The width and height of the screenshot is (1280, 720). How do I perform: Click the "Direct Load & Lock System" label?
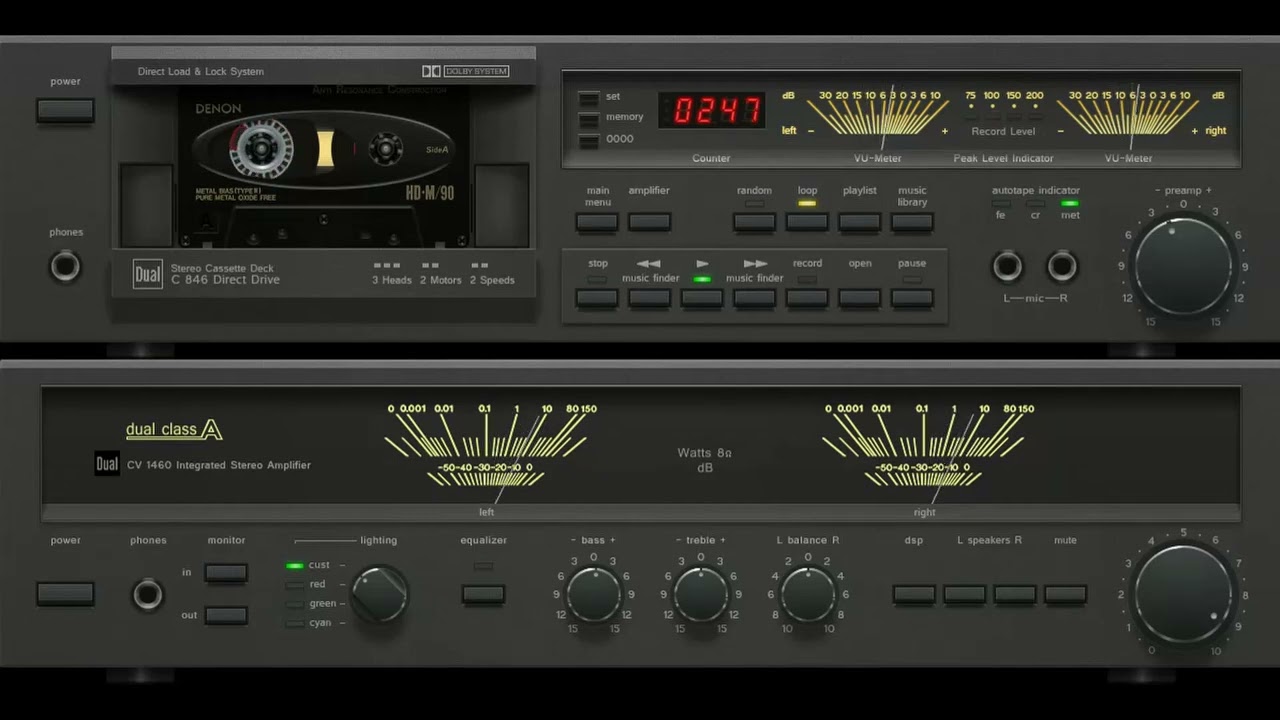(x=201, y=72)
